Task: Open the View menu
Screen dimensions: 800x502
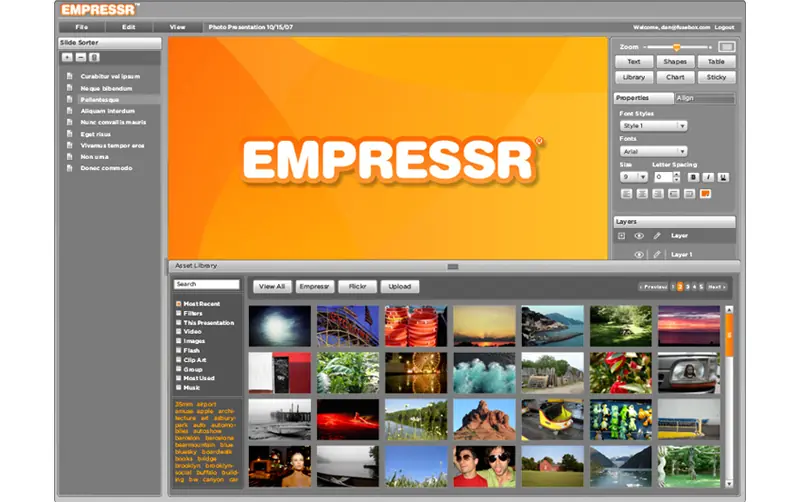Action: (177, 27)
